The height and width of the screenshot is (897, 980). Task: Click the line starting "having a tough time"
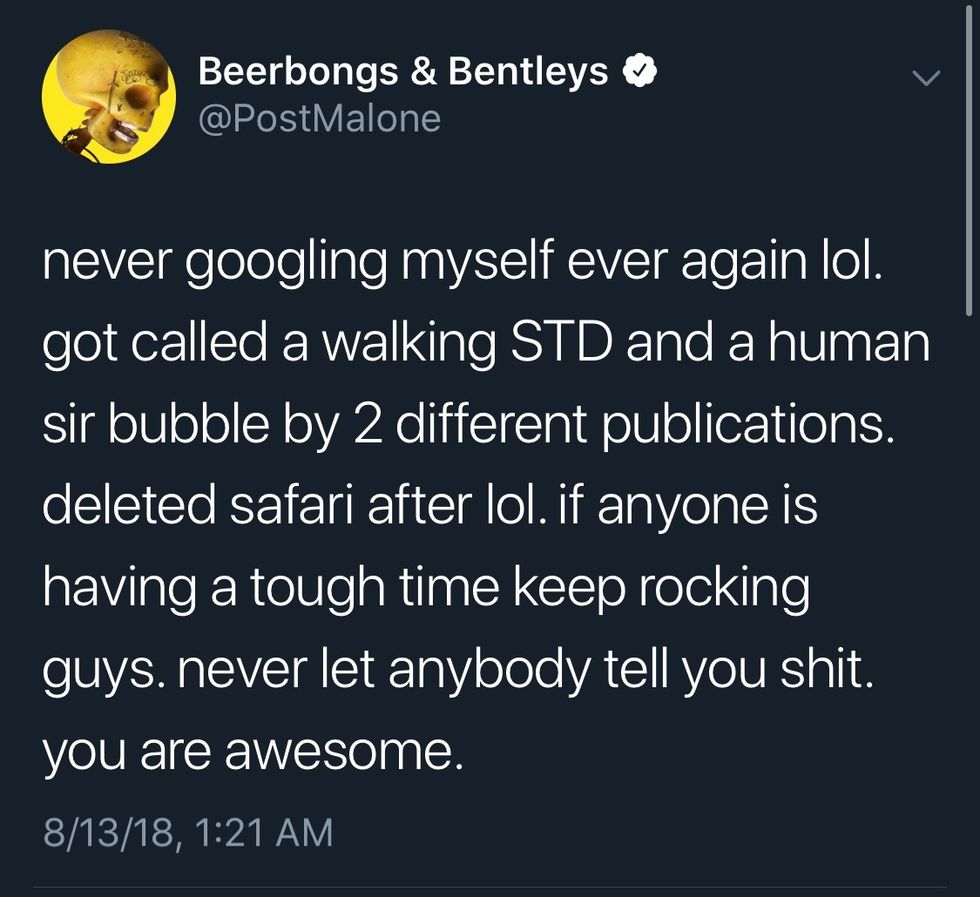(425, 588)
